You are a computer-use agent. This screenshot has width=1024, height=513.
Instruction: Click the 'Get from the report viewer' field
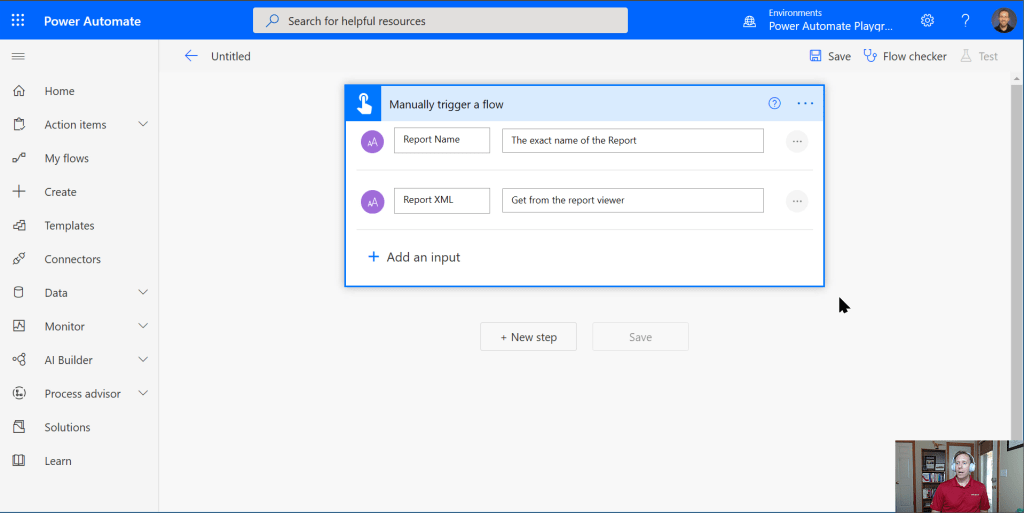coord(632,200)
